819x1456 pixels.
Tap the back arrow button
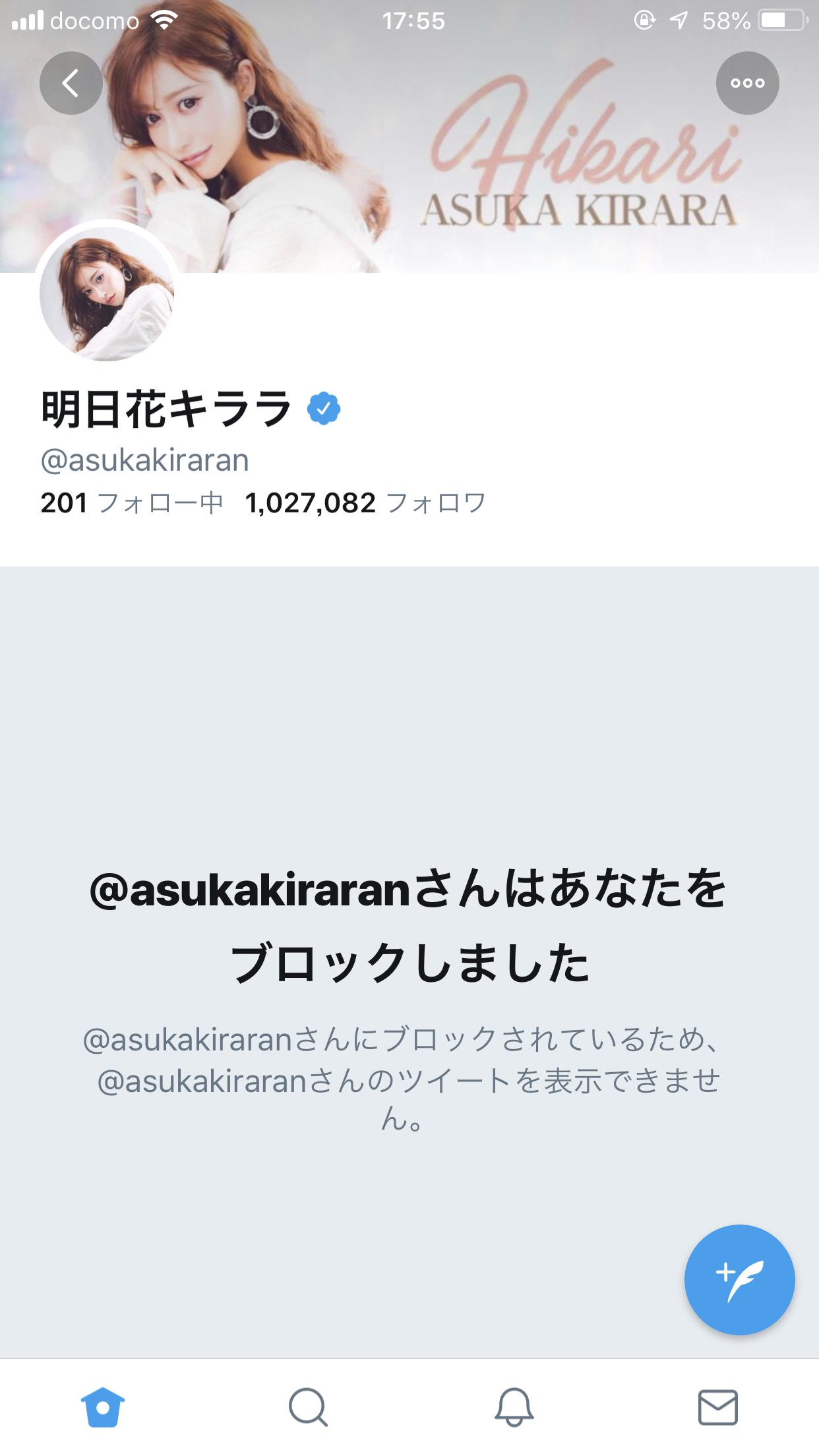pyautogui.click(x=71, y=83)
